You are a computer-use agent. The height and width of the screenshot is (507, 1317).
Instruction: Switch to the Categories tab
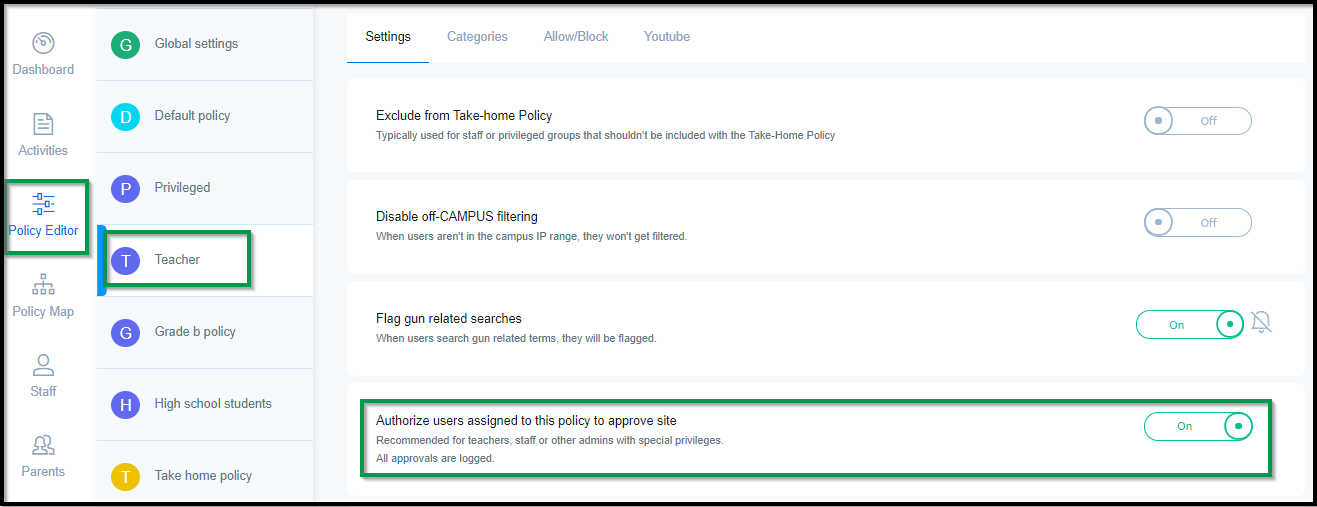coord(477,37)
